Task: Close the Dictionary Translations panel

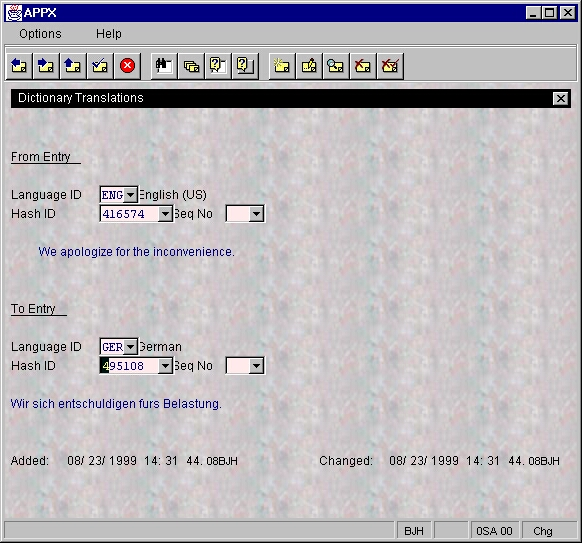Action: pyautogui.click(x=560, y=98)
